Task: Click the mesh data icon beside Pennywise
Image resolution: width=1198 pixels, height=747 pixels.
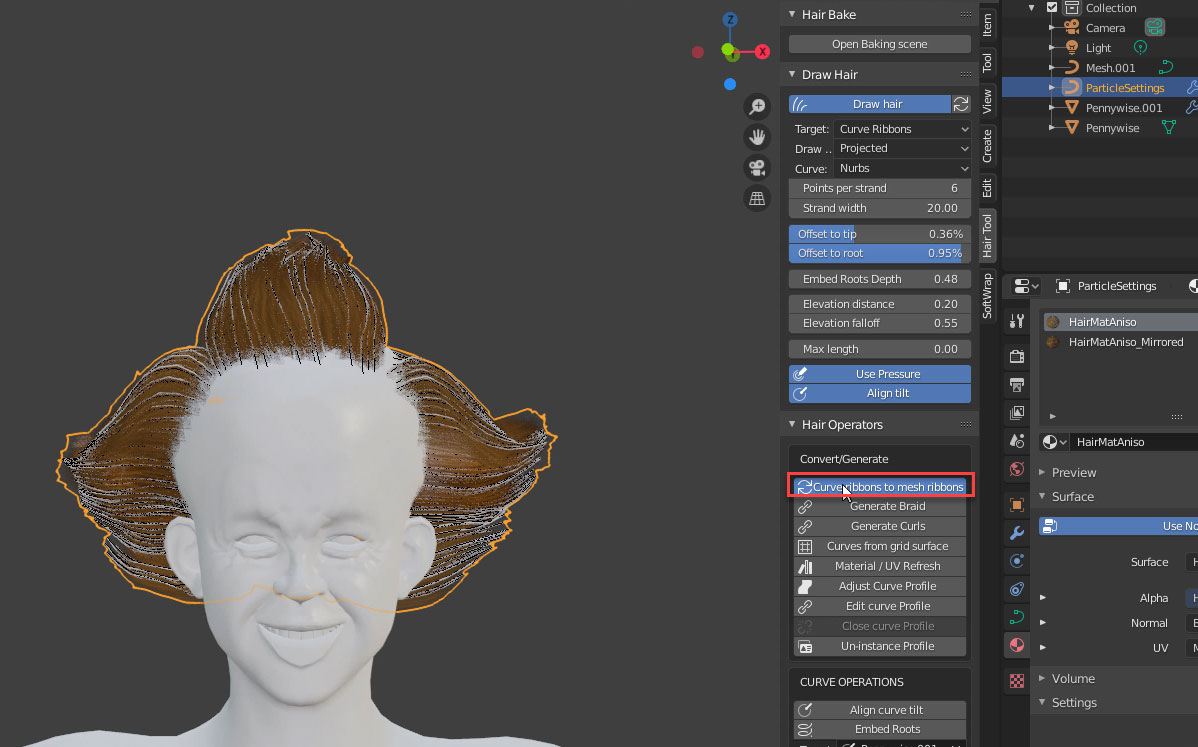Action: pyautogui.click(x=1169, y=128)
